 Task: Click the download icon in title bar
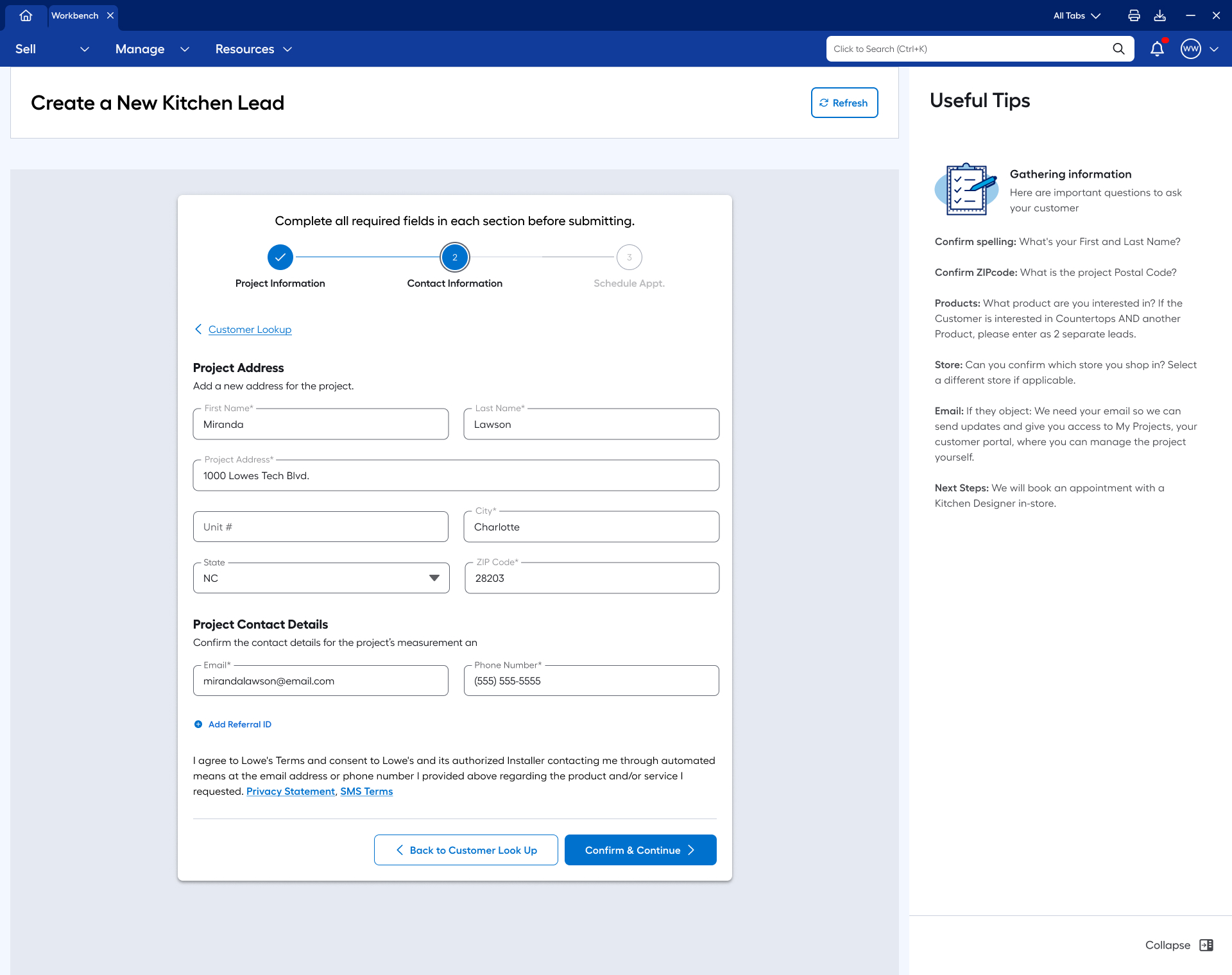[x=1159, y=15]
